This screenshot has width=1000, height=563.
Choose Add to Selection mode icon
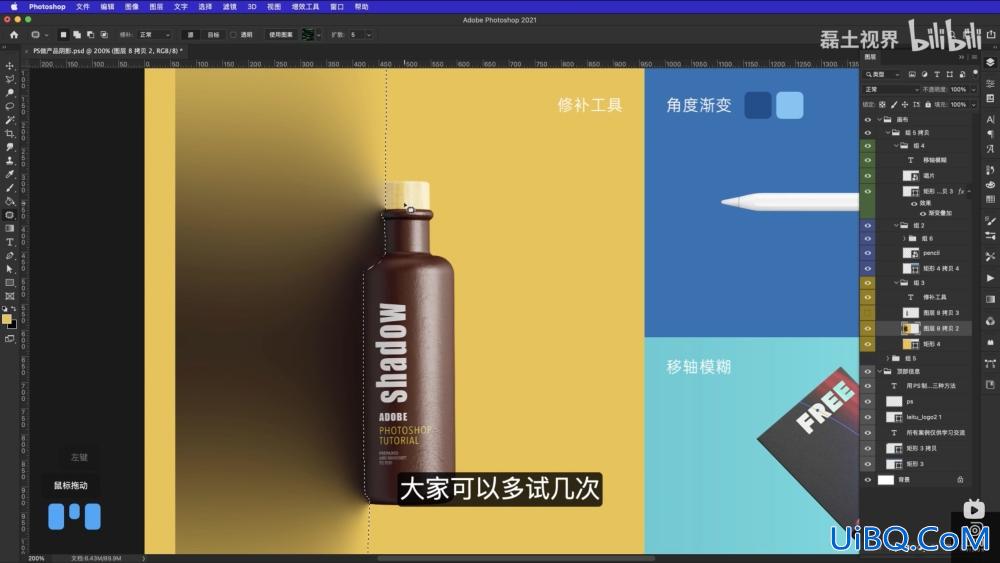[77, 34]
